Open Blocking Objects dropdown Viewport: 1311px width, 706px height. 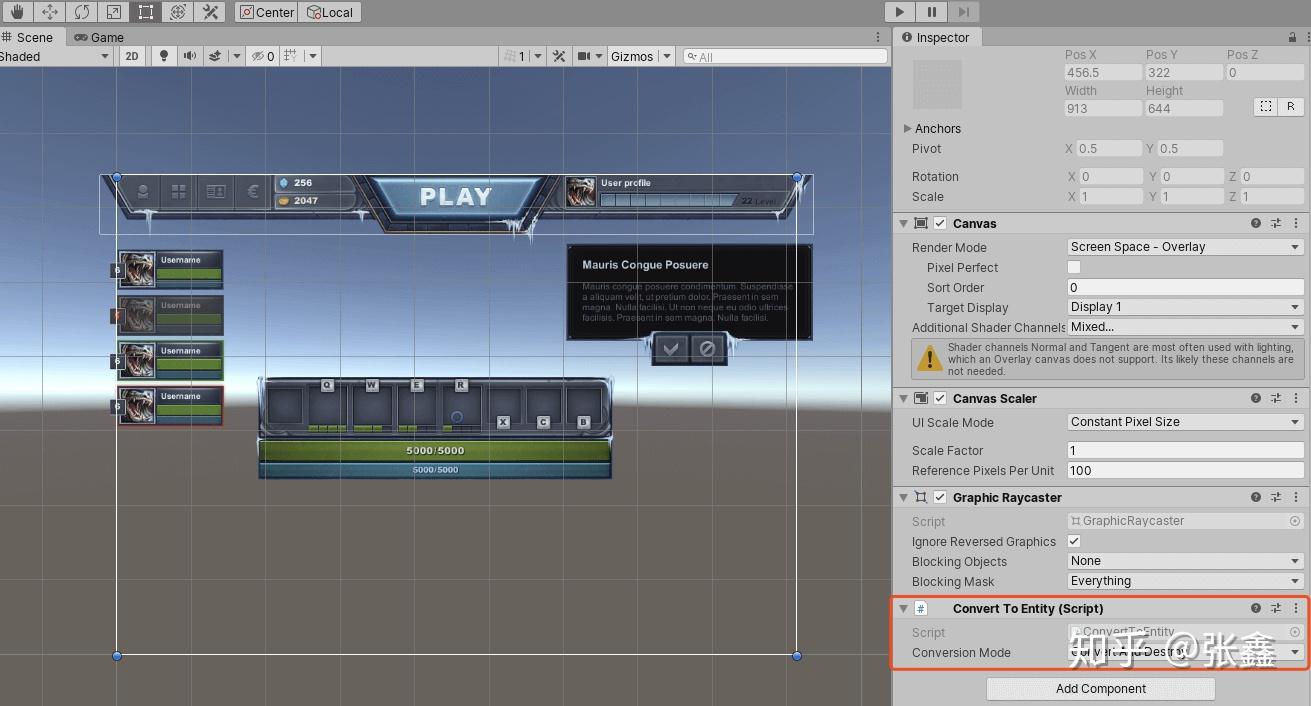click(1186, 561)
